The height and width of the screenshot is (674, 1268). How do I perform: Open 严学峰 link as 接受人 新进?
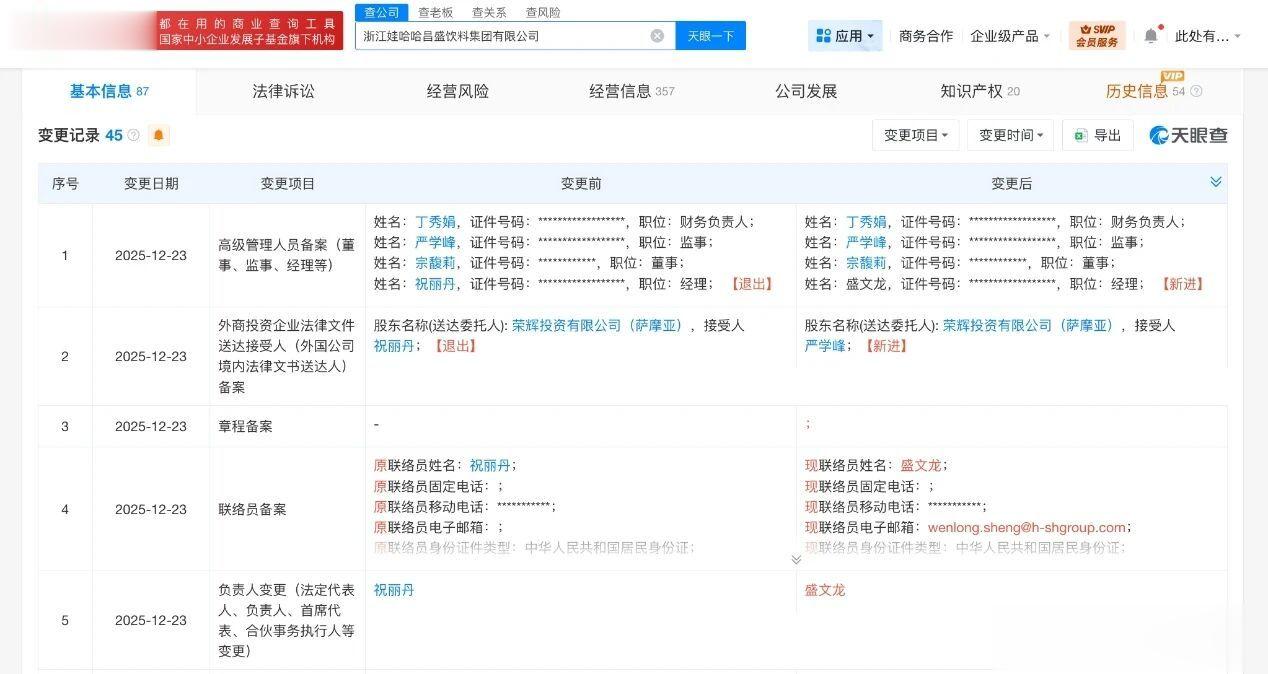tap(825, 346)
